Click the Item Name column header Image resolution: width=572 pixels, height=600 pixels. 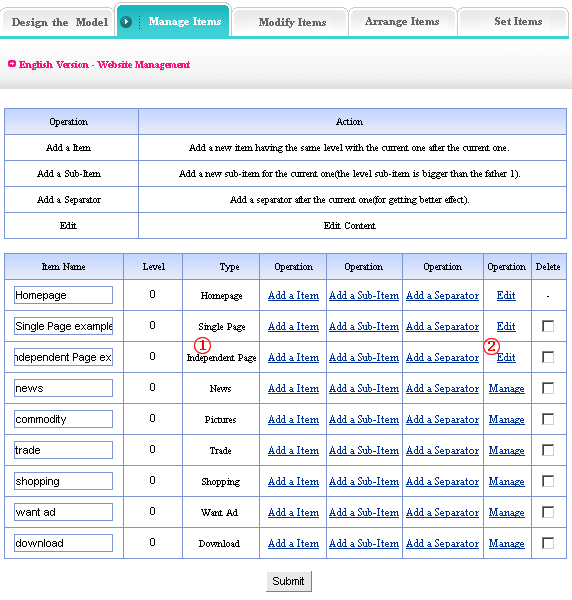click(x=64, y=267)
